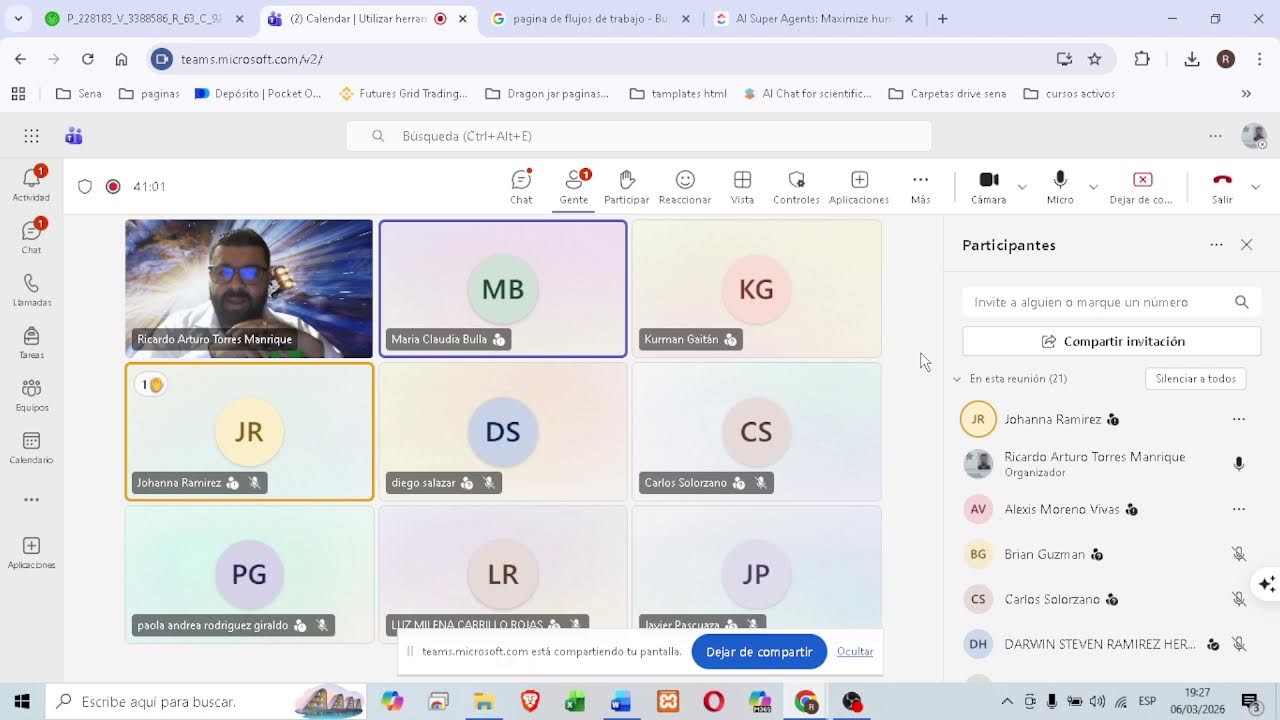Screen dimensions: 1280x720
Task: Open Tareas in Teams sidebar
Action: pos(31,342)
